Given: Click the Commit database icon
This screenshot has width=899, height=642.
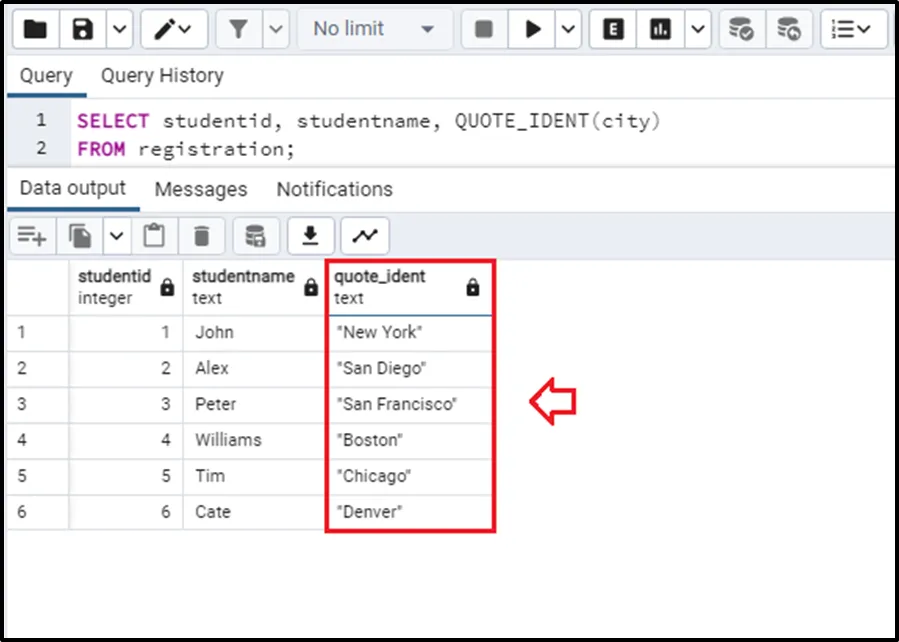Looking at the screenshot, I should click(741, 29).
